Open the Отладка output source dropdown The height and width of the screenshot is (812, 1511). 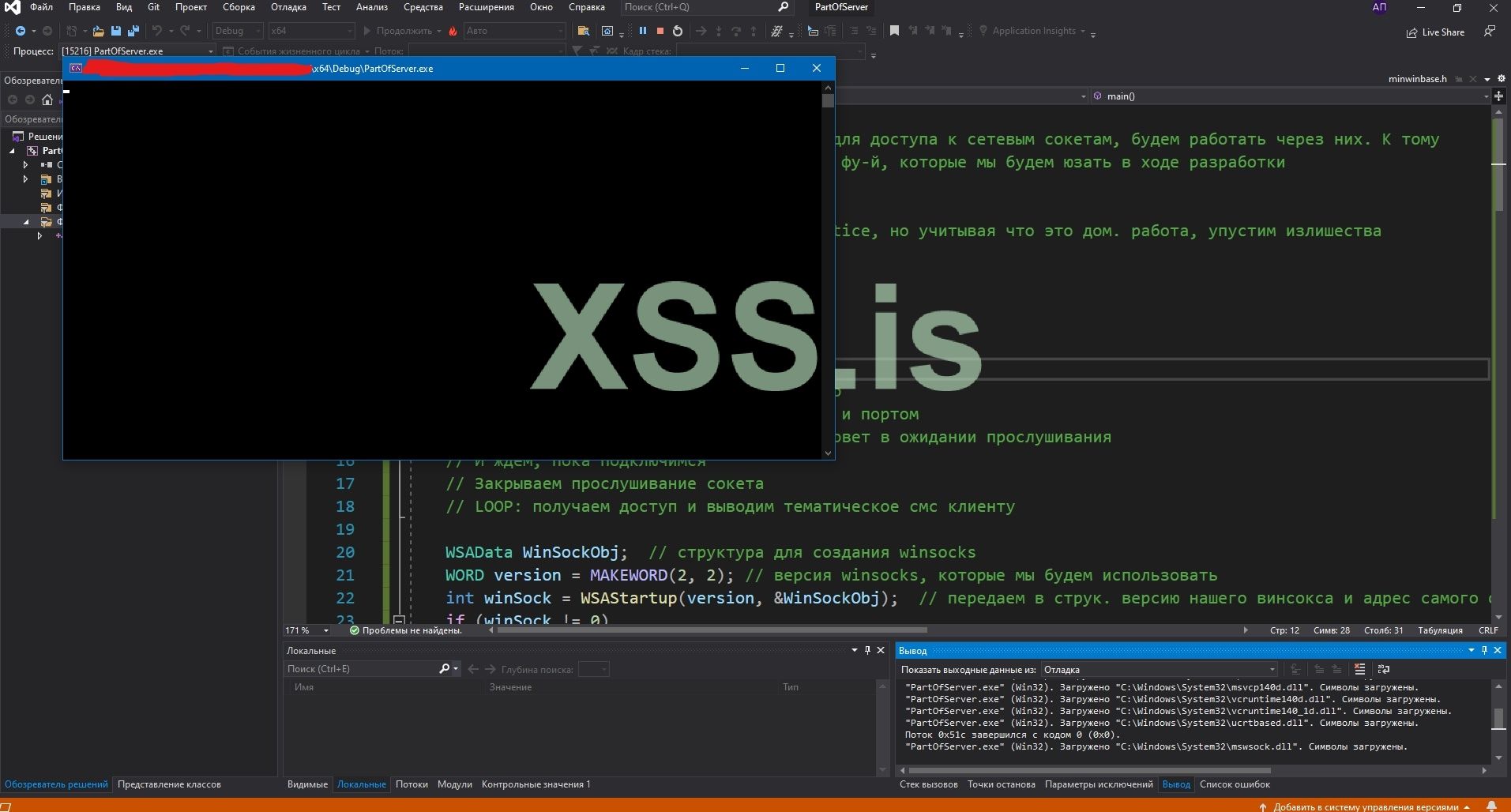click(1159, 669)
